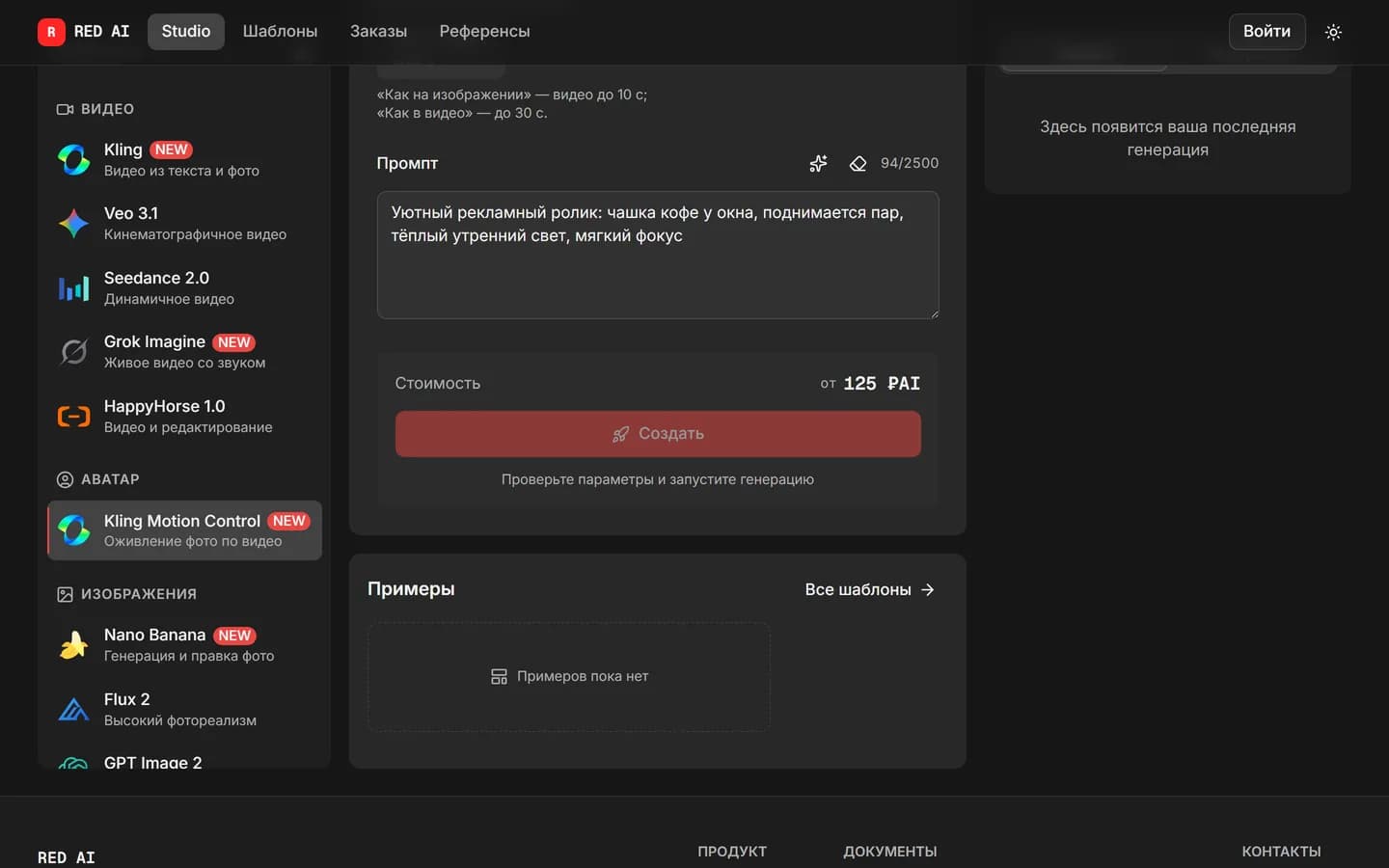
Task: Click the Veo 3.1 star icon
Action: [x=74, y=223]
